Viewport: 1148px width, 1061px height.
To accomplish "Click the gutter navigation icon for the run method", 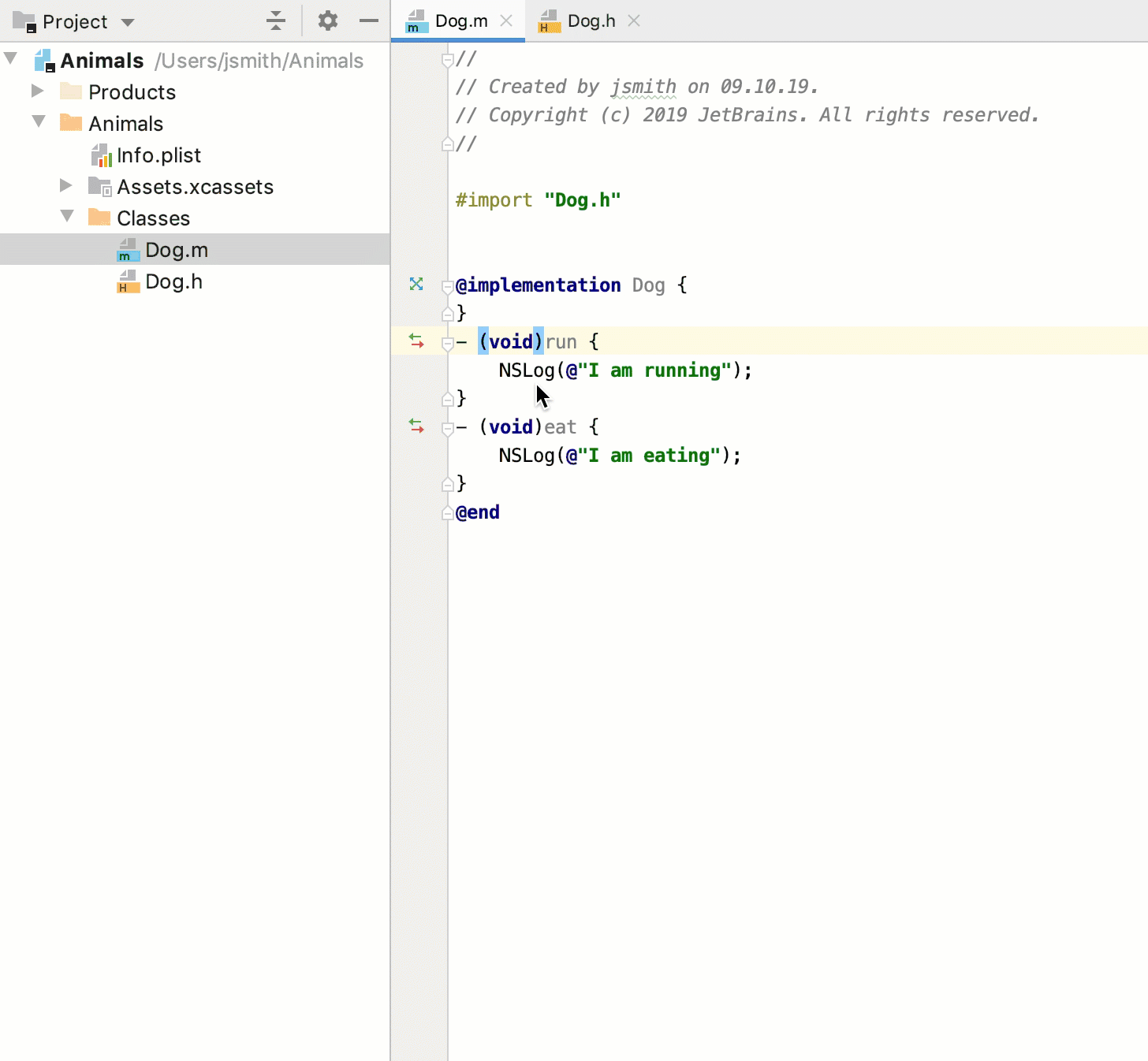I will pos(416,341).
